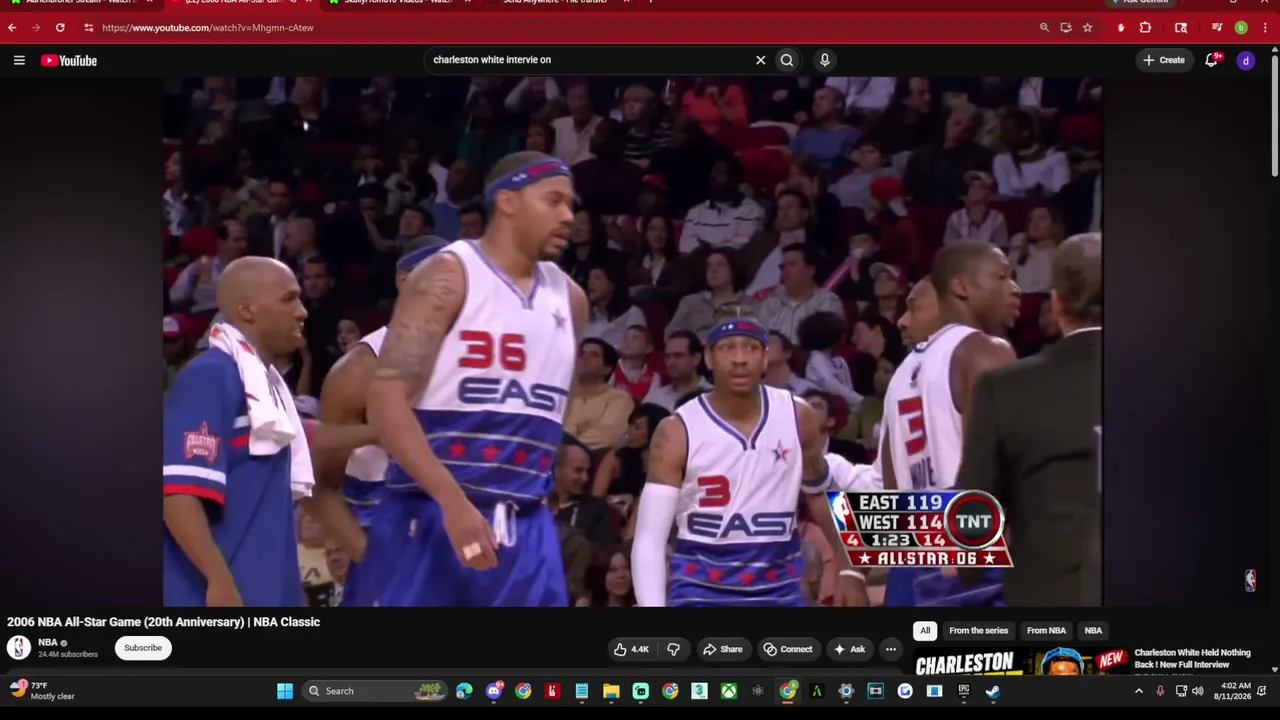The width and height of the screenshot is (1280, 720).
Task: Open the YouTube guide hamburger menu
Action: [x=19, y=60]
